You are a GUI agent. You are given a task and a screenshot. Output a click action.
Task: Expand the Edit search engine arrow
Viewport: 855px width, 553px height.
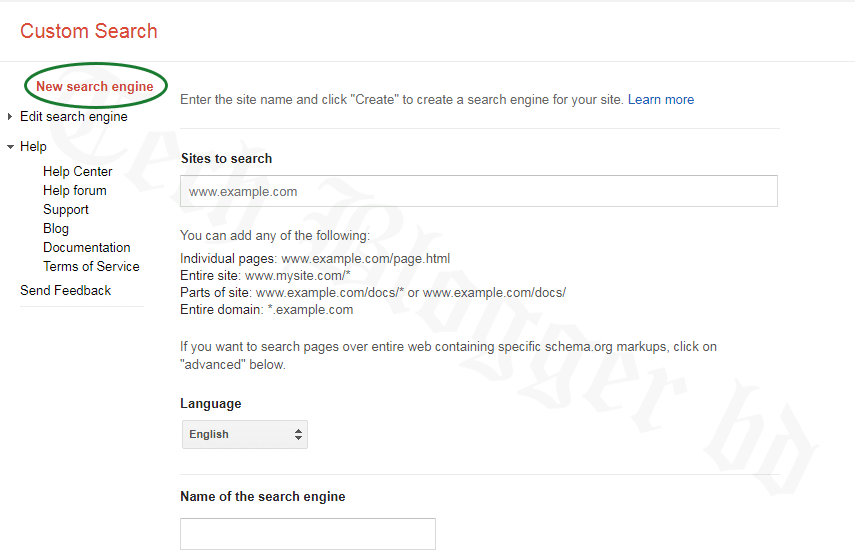coord(10,117)
